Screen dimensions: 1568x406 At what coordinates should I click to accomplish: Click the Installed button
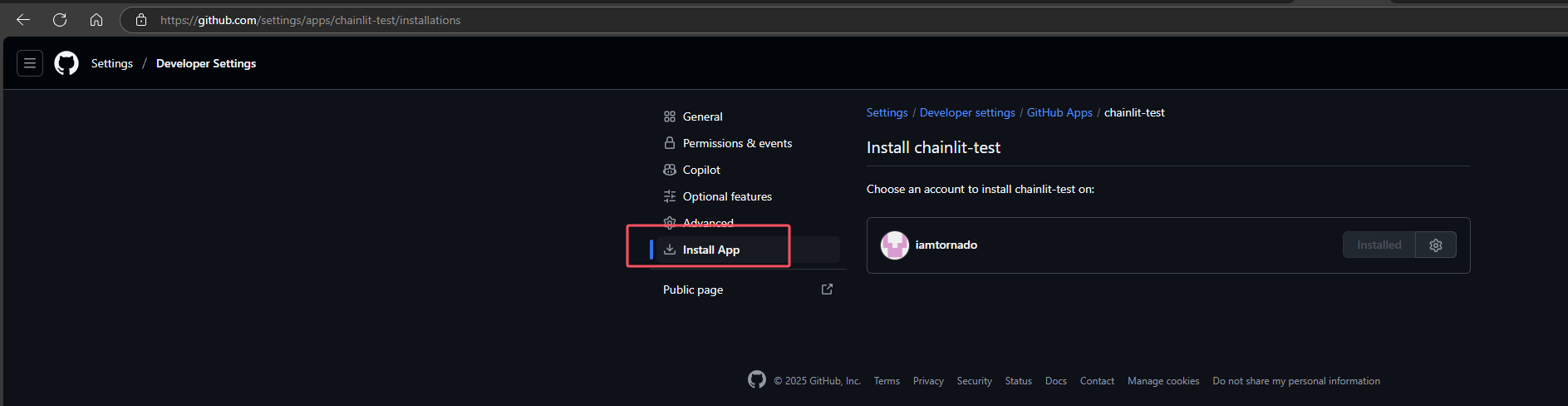pyautogui.click(x=1379, y=245)
